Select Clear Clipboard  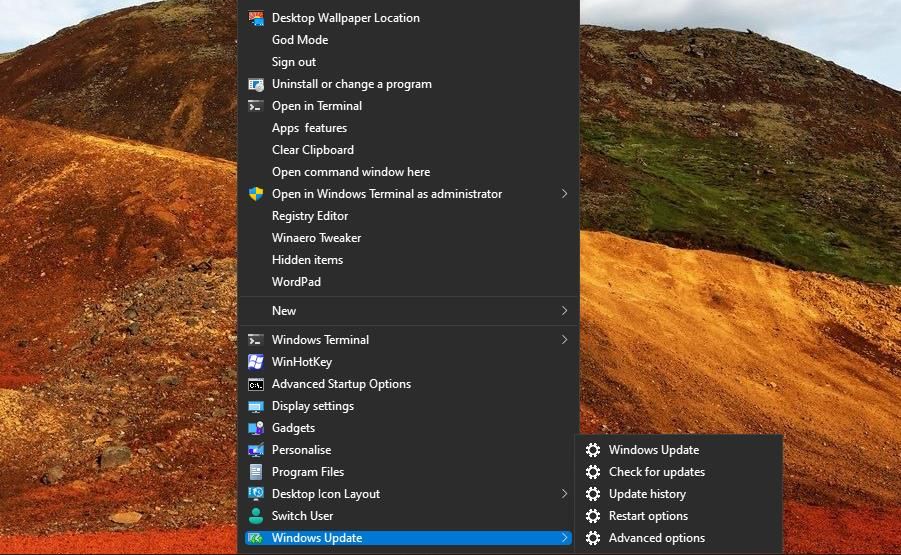coord(313,150)
